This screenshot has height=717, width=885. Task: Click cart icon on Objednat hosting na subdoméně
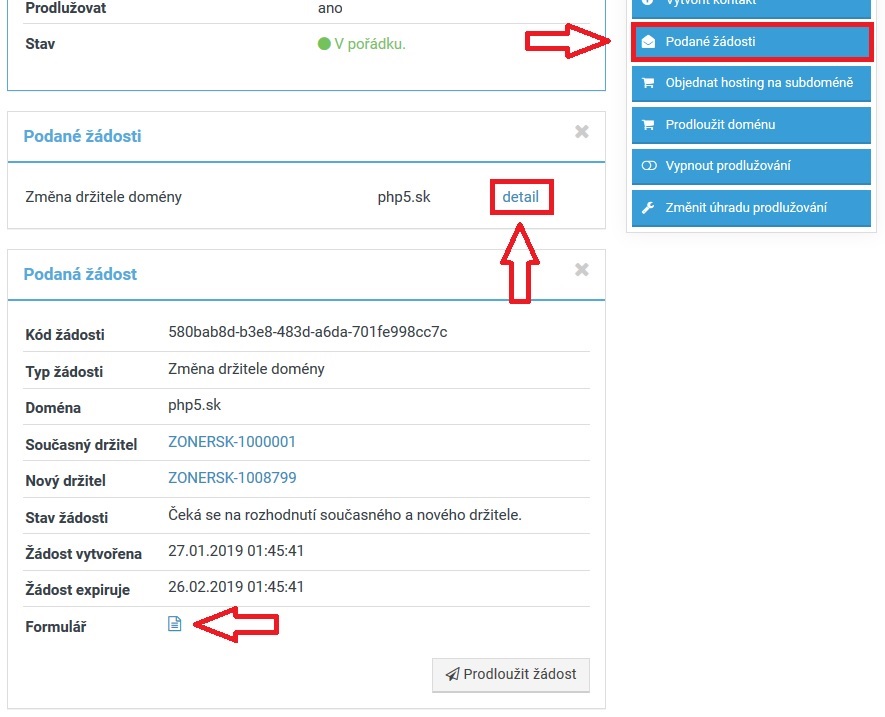(x=648, y=83)
